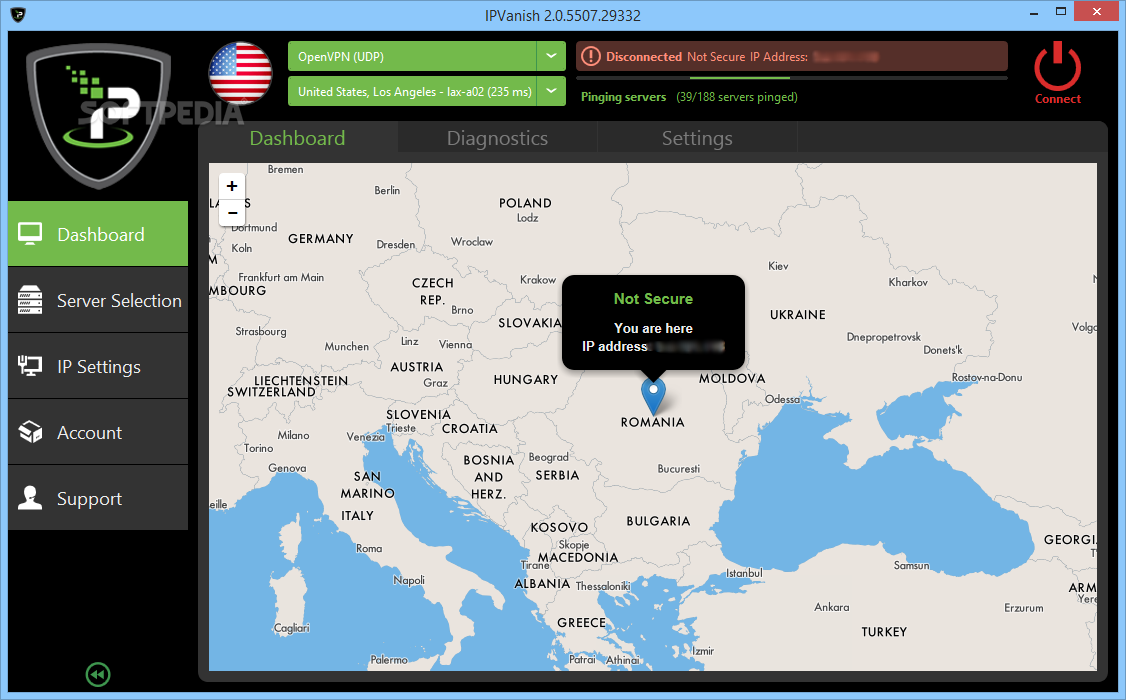
Task: Click the blue location pin on Romania
Action: pos(653,396)
